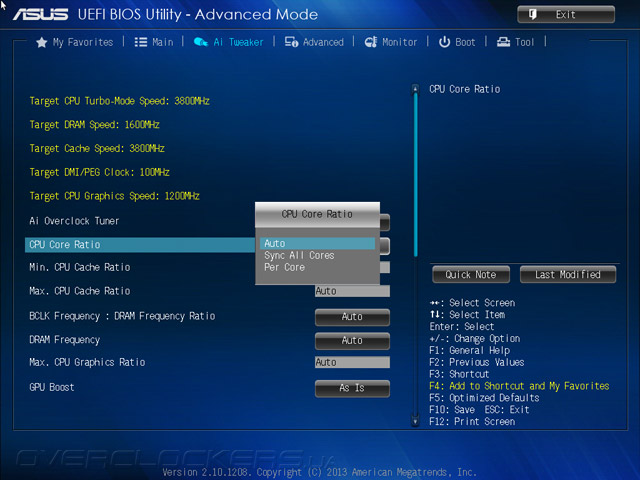This screenshot has width=640, height=480.
Task: Click the settings list scrollbar thumb
Action: 416,175
